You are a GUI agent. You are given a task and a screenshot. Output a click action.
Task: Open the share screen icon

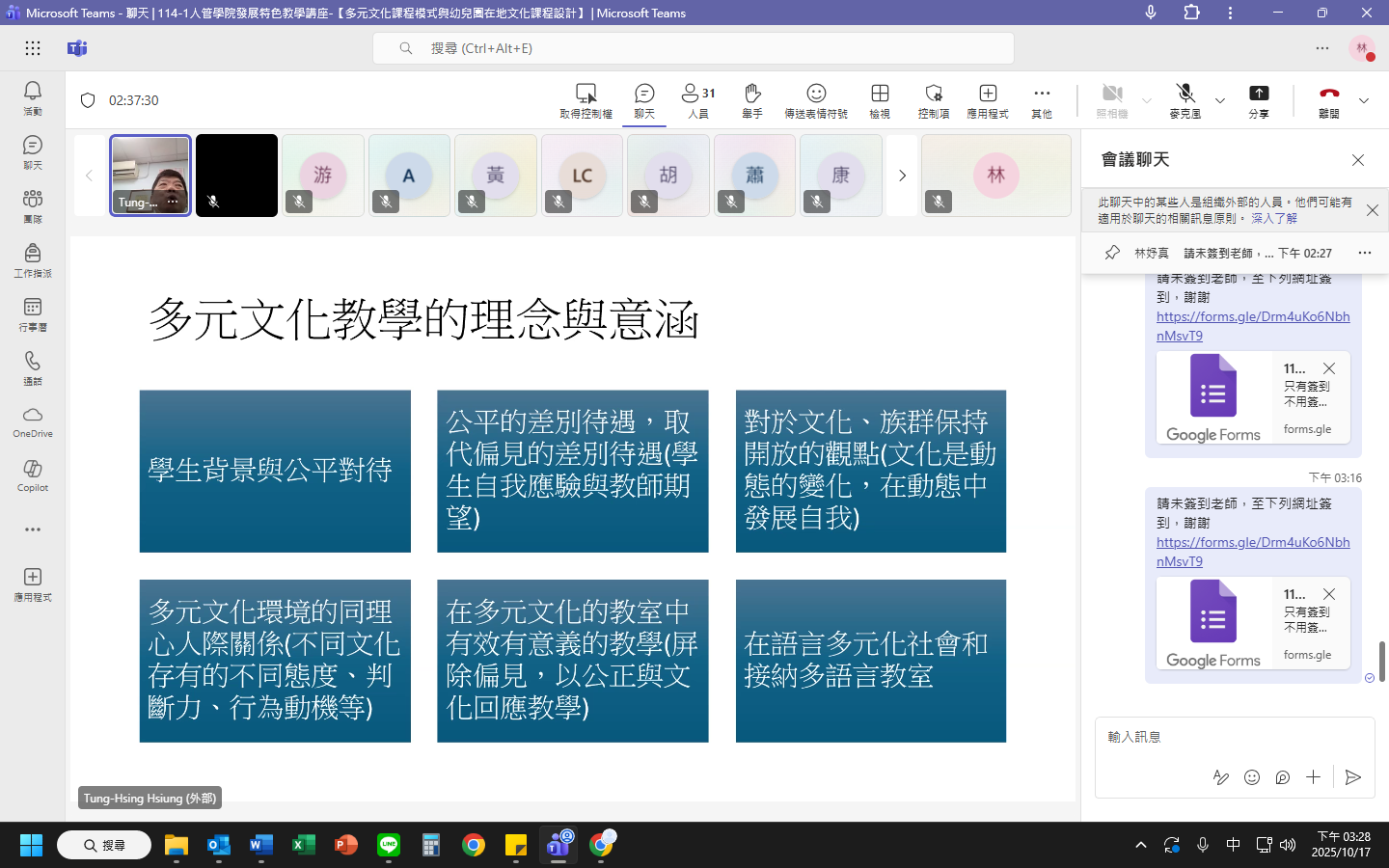(1259, 99)
